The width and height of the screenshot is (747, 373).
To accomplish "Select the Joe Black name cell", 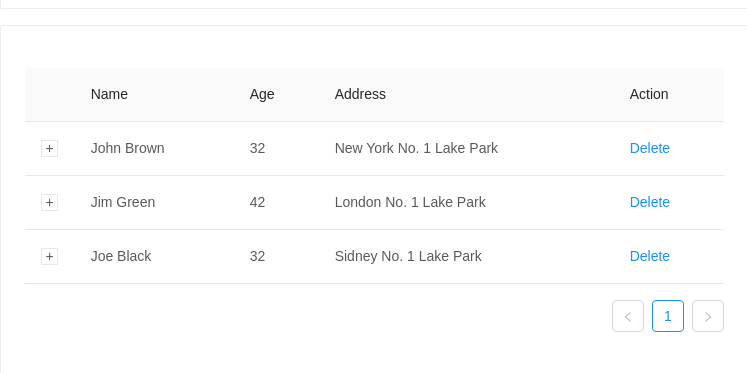I will 121,256.
